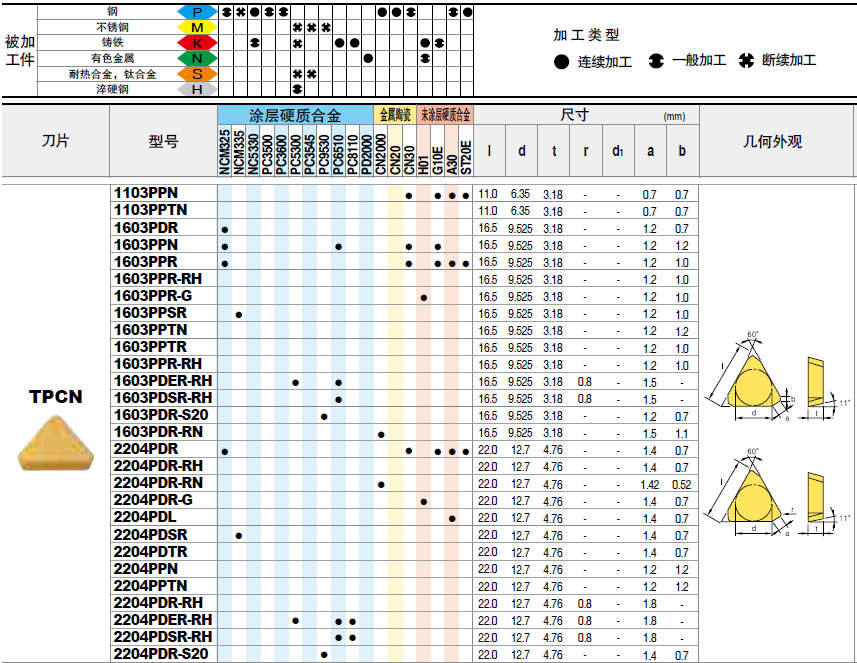Screen dimensions: 857x663
Task: Click the gray H hardened steel badge
Action: click(197, 89)
